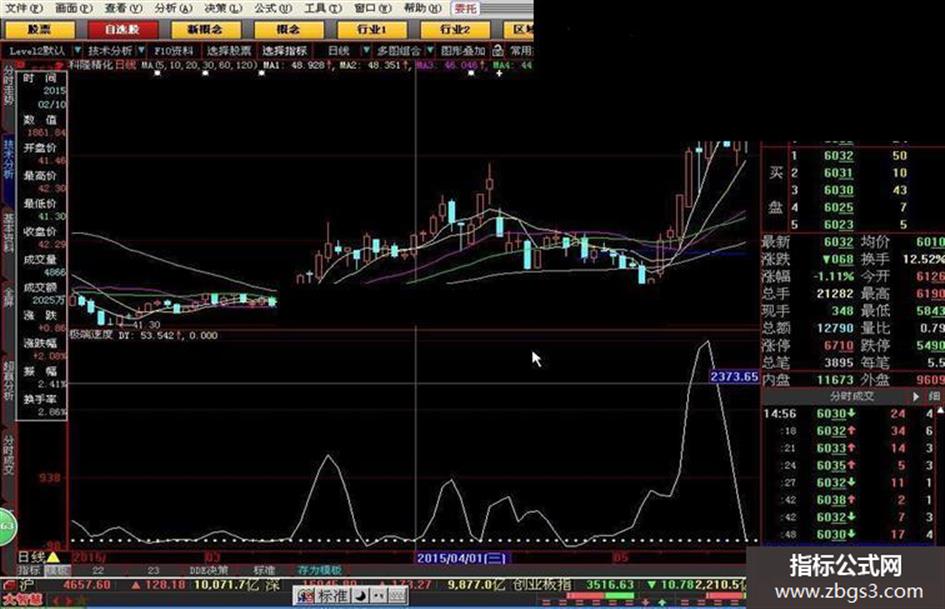The width and height of the screenshot is (945, 609).
Task: Open the 分析 menu
Action: point(173,8)
